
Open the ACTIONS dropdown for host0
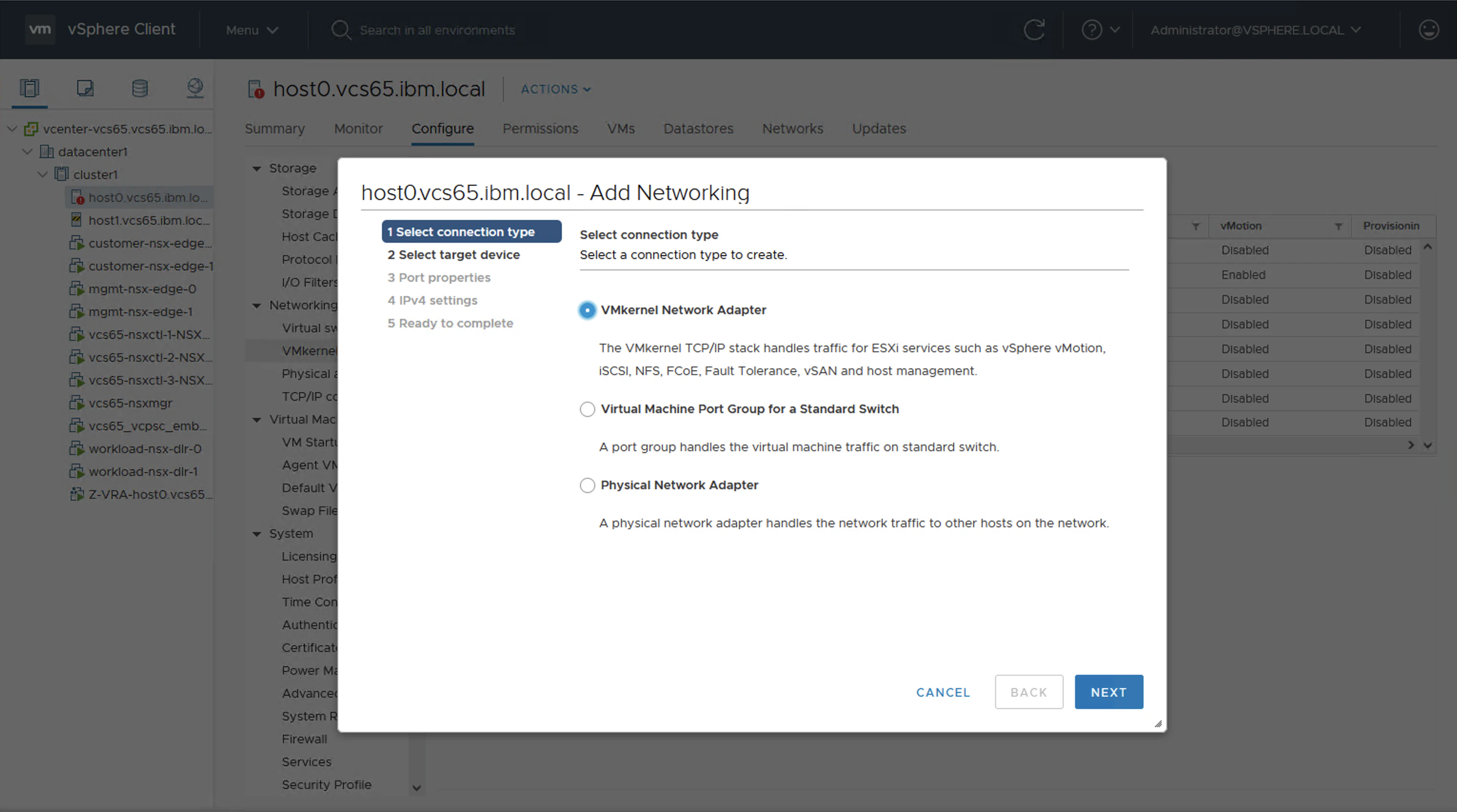[556, 89]
